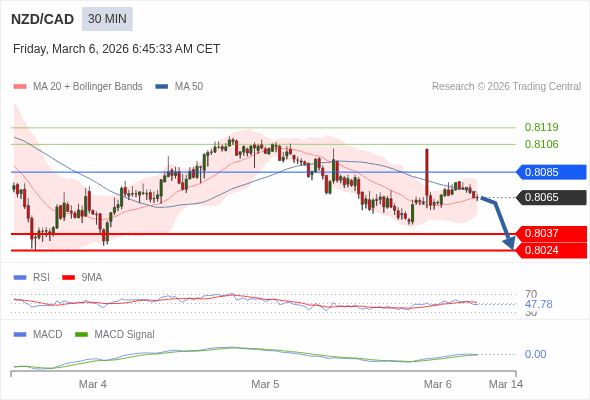590x400 pixels.
Task: Click the 9MA legend label
Action: click(x=92, y=277)
